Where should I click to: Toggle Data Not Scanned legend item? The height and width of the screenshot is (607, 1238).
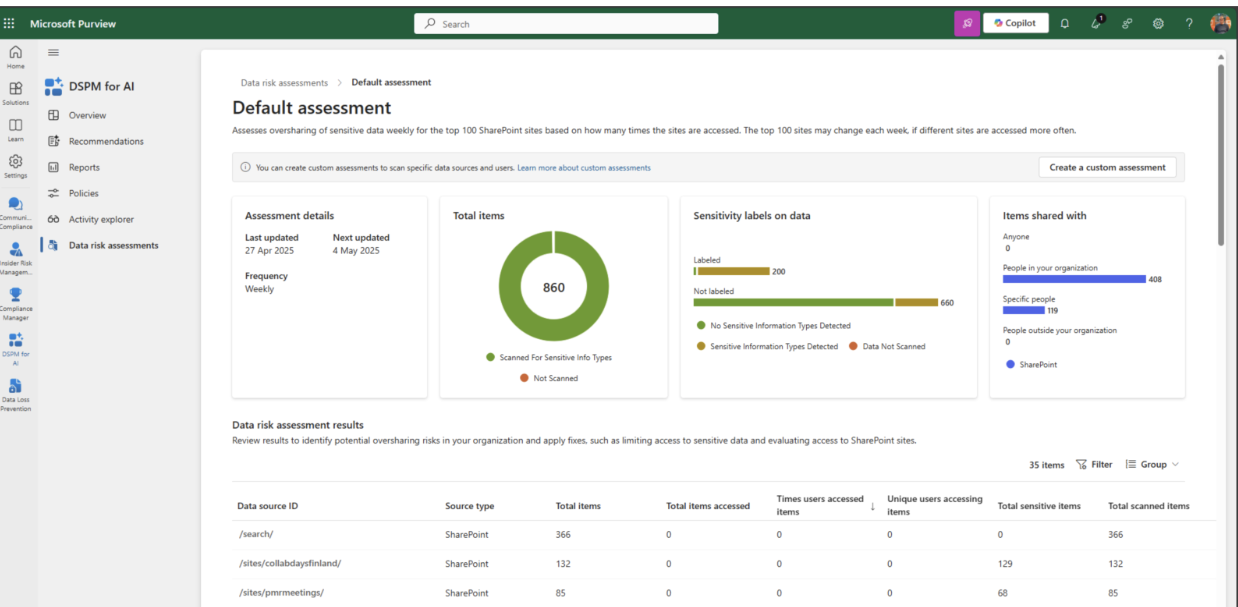pos(887,346)
